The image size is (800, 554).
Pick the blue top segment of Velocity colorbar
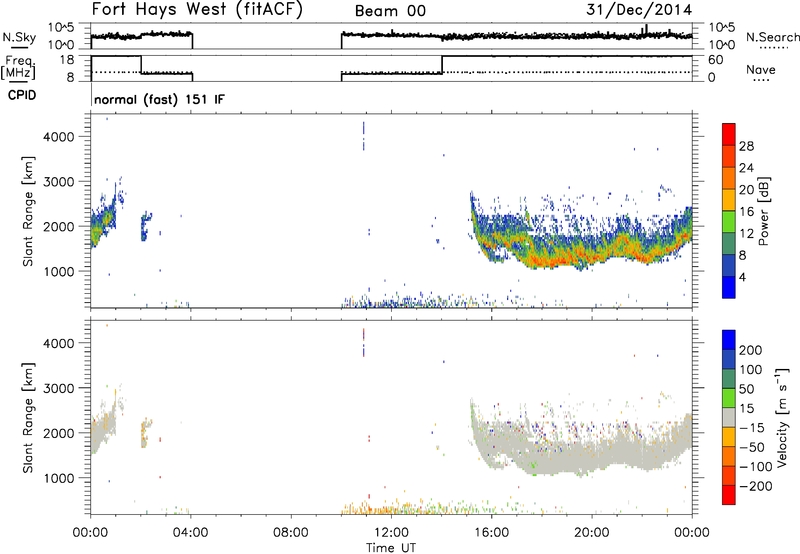coord(729,340)
